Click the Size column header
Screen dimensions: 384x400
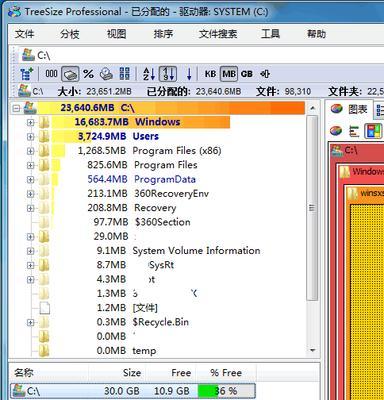click(132, 373)
